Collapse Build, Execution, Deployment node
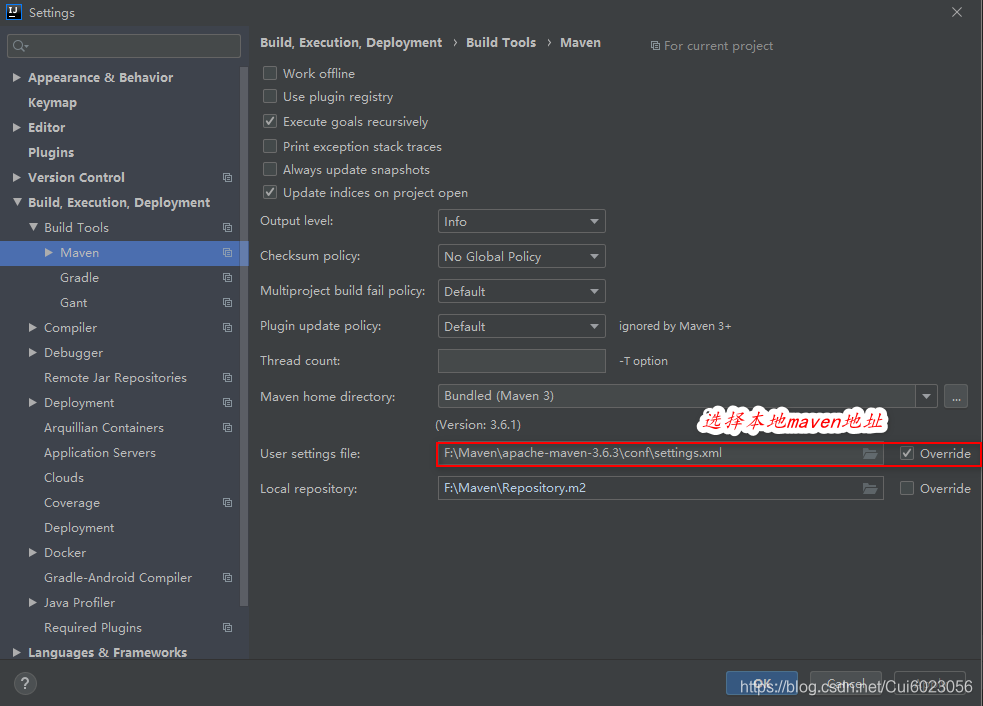The image size is (983, 706). pos(17,203)
